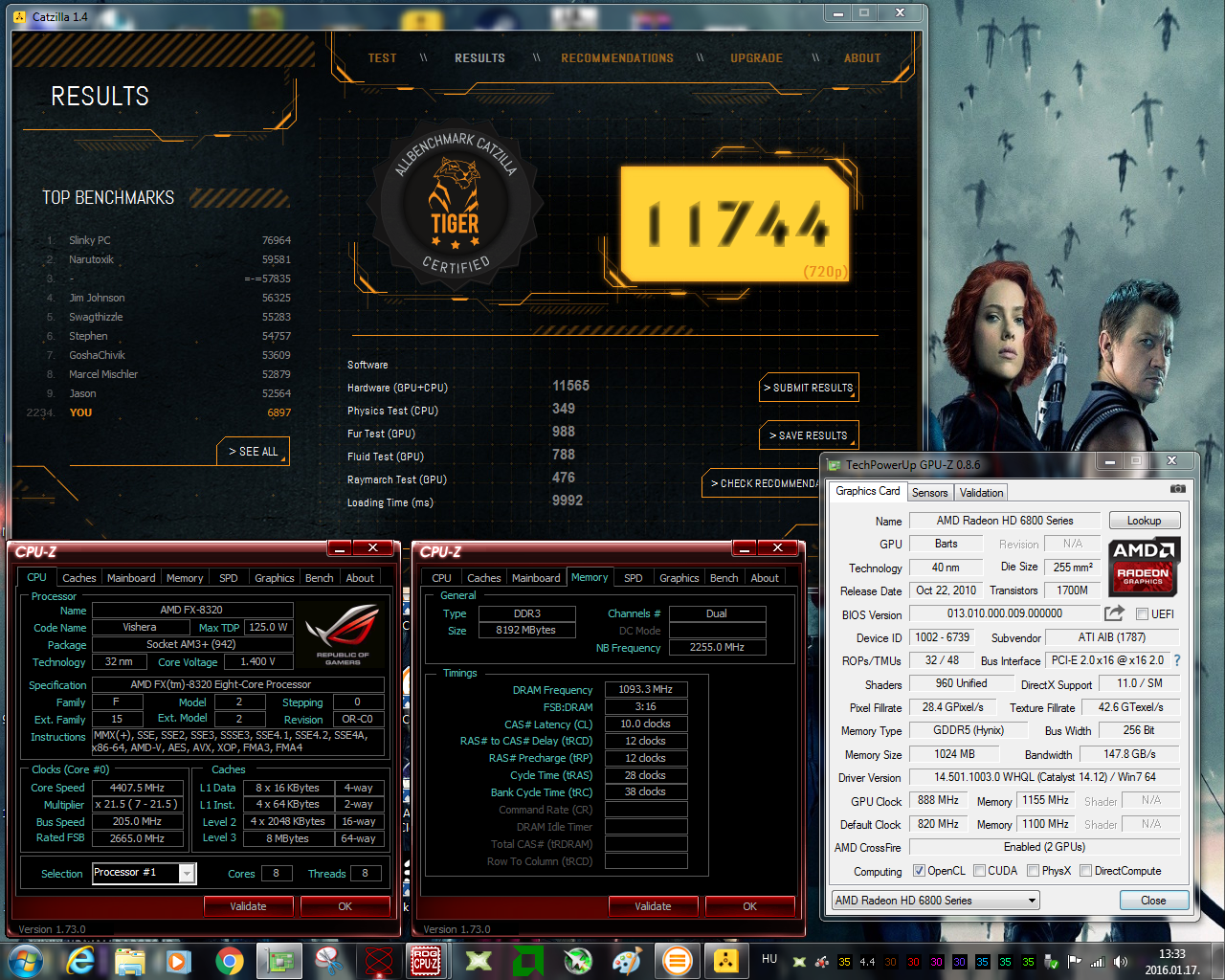
Task: Open the media player taskbar icon
Action: tap(179, 960)
